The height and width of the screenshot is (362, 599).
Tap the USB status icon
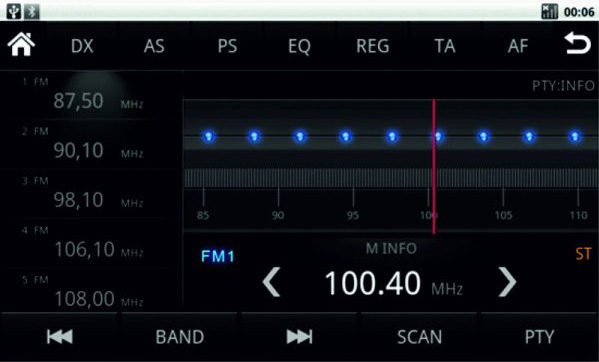click(14, 11)
